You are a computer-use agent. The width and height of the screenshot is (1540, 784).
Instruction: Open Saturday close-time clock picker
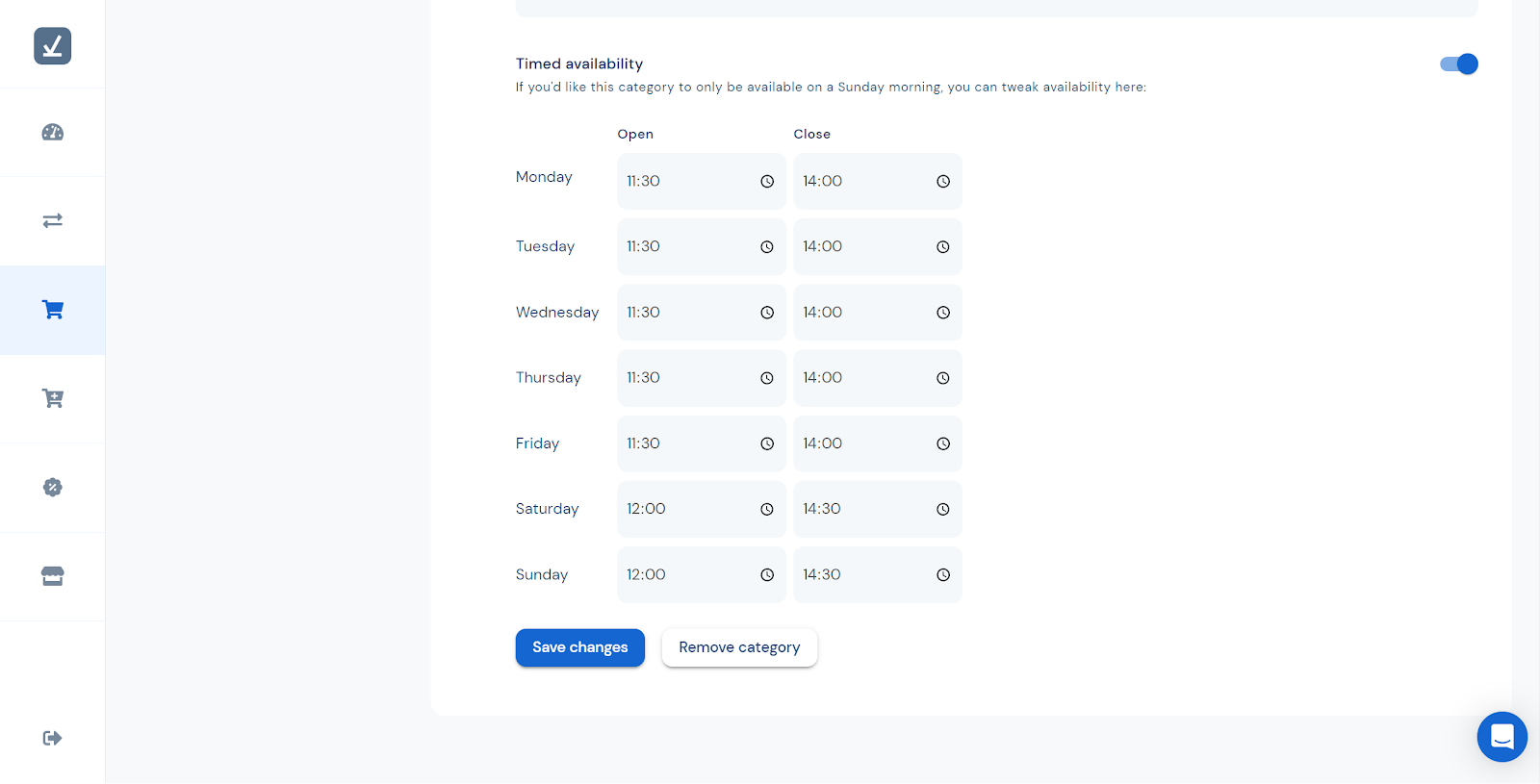[943, 509]
